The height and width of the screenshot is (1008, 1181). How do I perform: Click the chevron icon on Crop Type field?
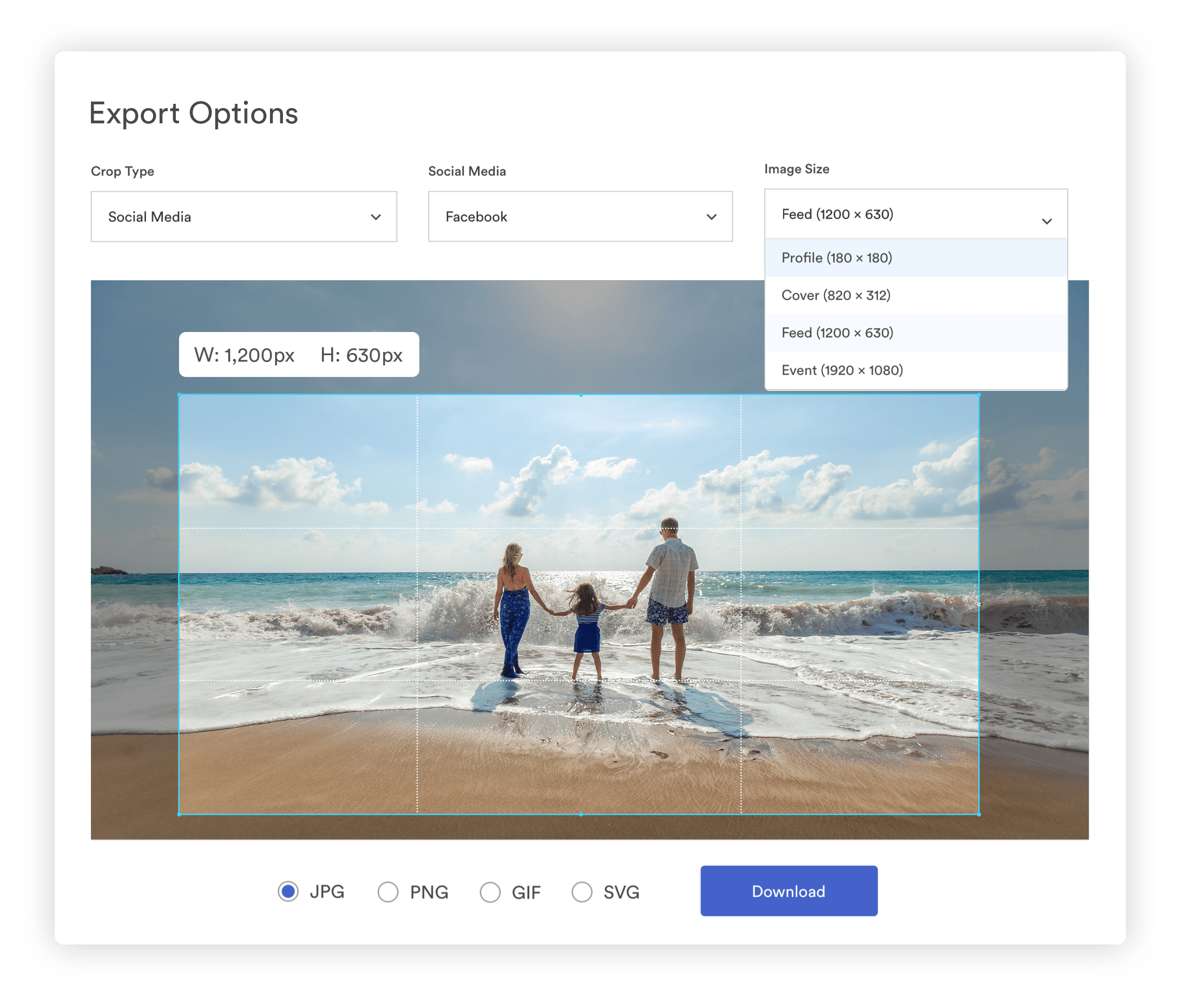click(x=376, y=217)
